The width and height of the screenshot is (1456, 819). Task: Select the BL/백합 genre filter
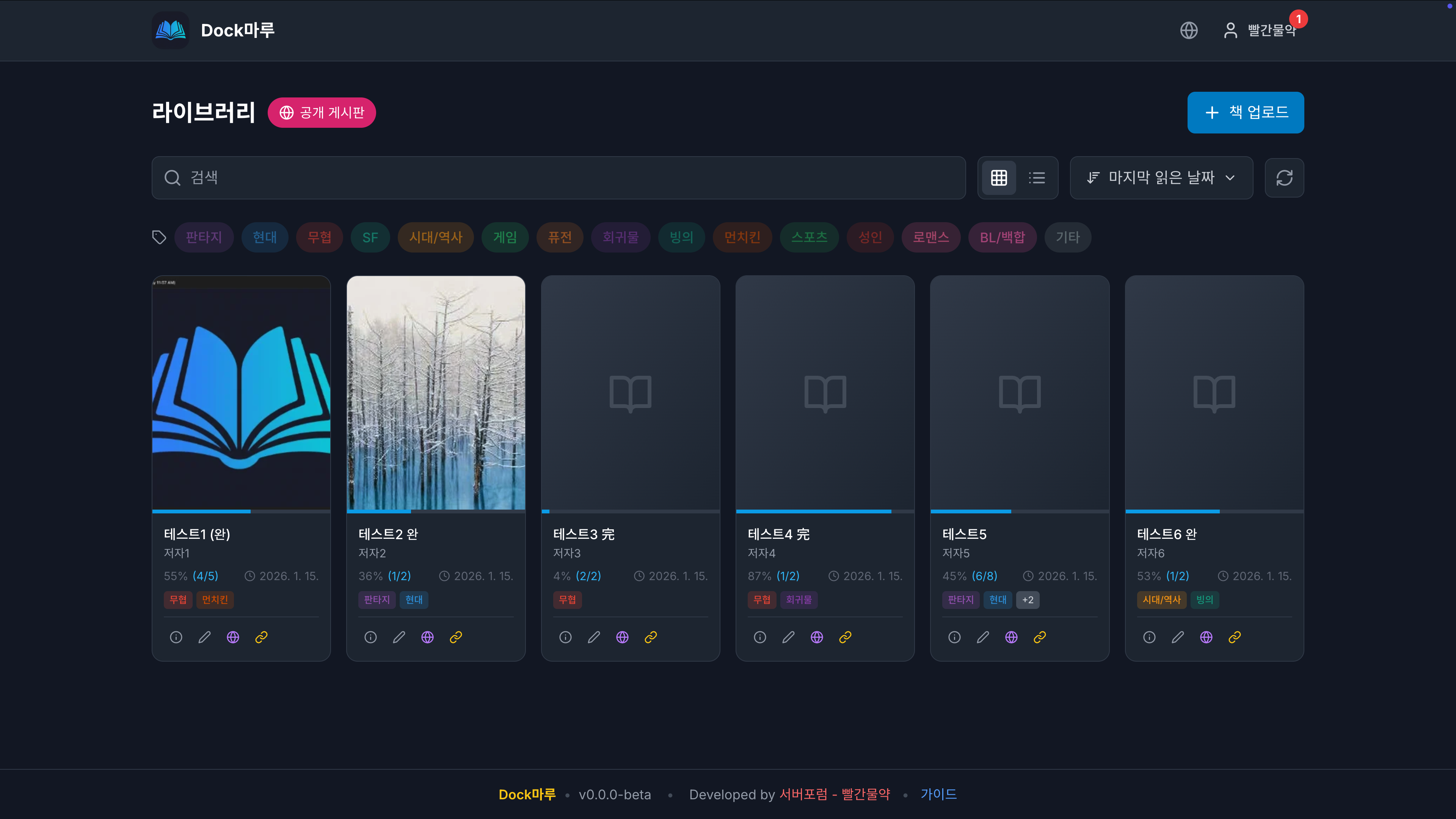[1002, 237]
